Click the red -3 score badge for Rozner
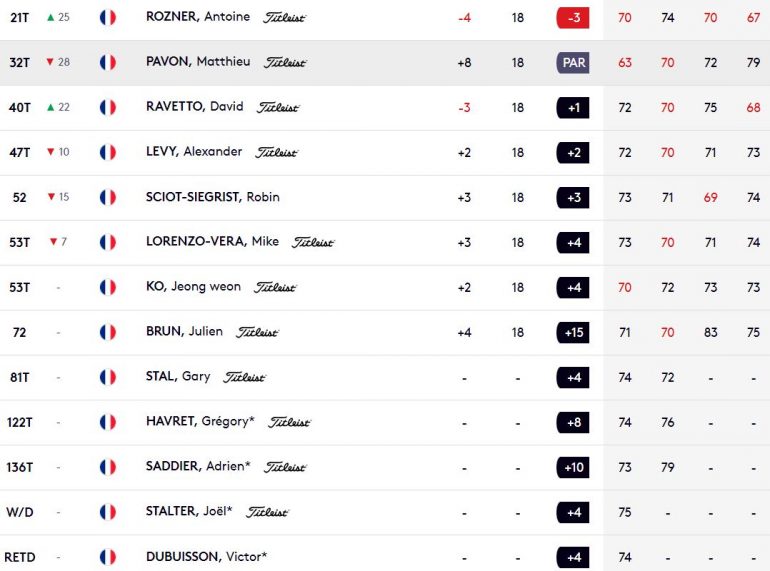This screenshot has height=571, width=770. coord(573,18)
